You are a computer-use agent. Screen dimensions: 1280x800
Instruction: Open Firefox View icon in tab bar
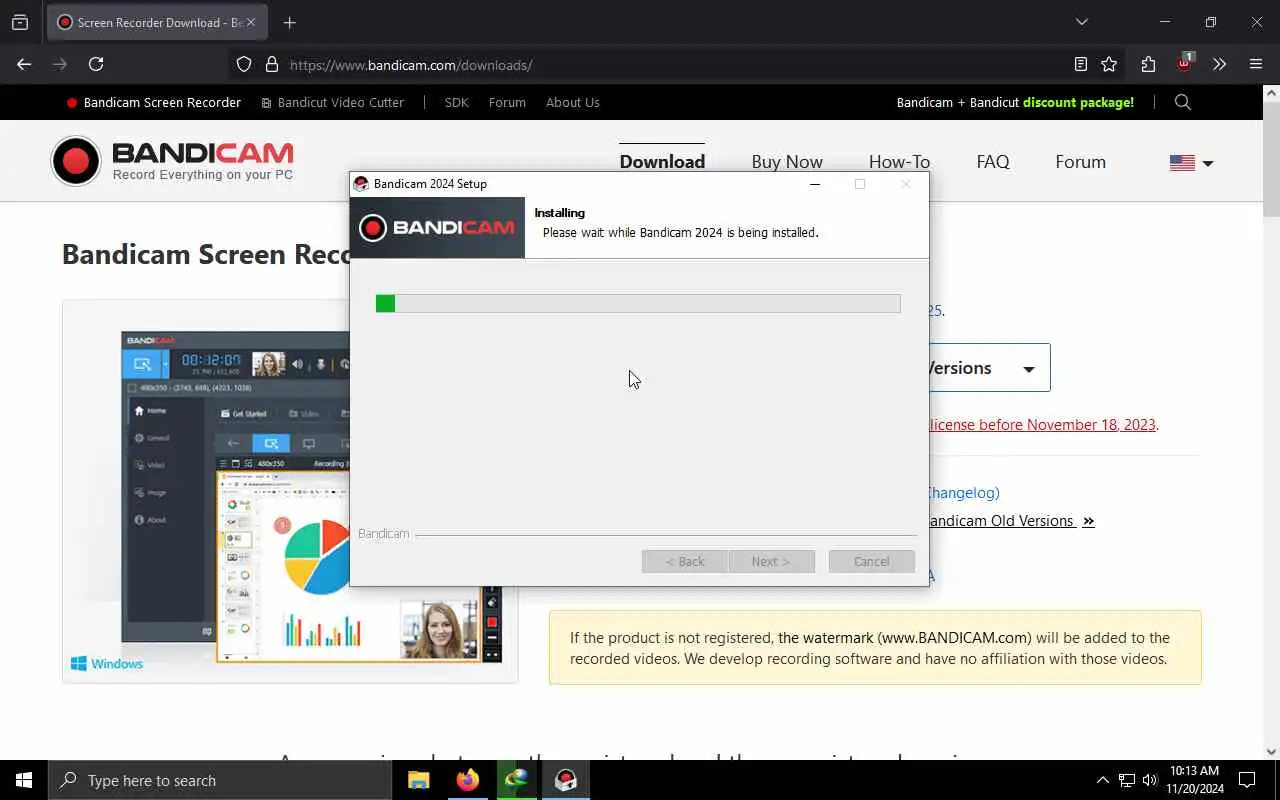[20, 22]
